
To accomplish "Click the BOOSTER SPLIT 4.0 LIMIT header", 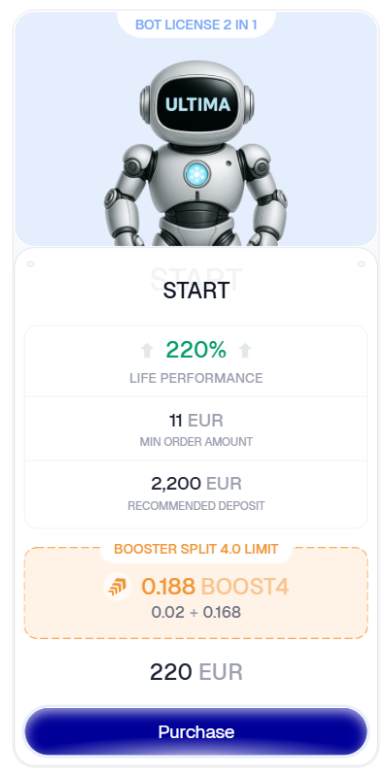I will coord(196,549).
